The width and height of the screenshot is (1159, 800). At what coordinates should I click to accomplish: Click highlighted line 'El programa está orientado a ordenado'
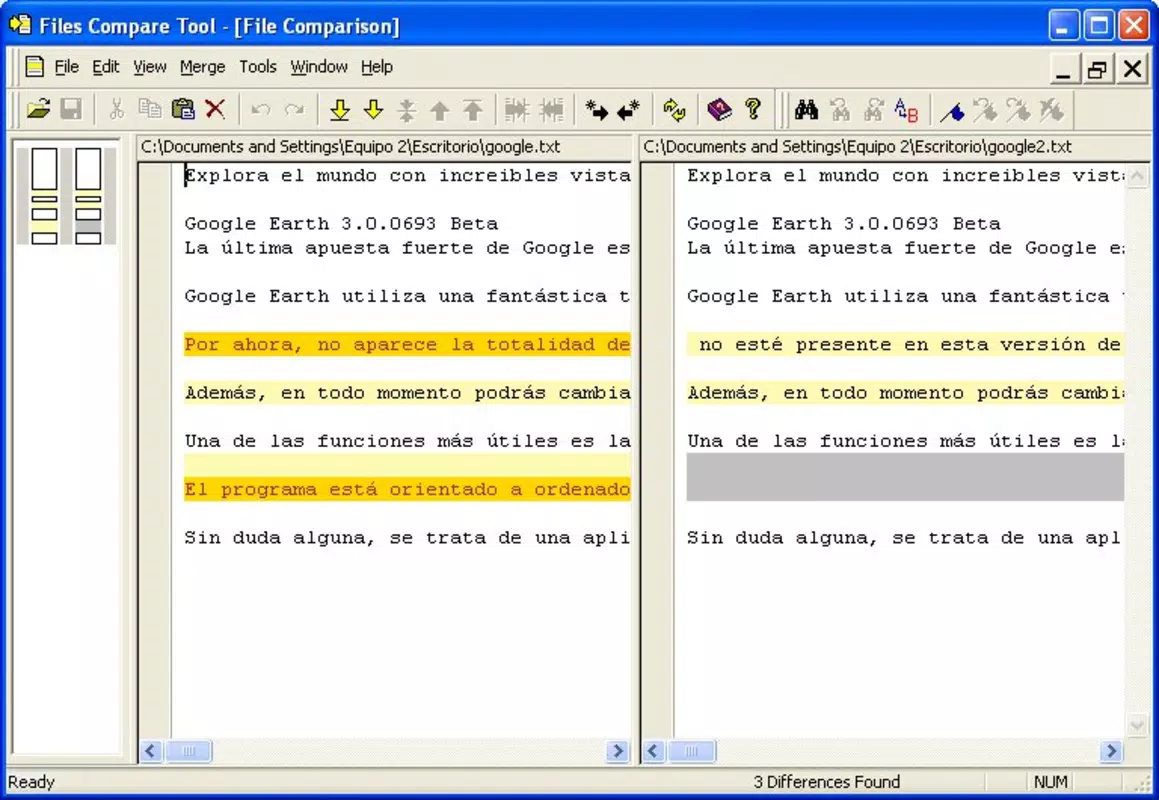tap(407, 489)
